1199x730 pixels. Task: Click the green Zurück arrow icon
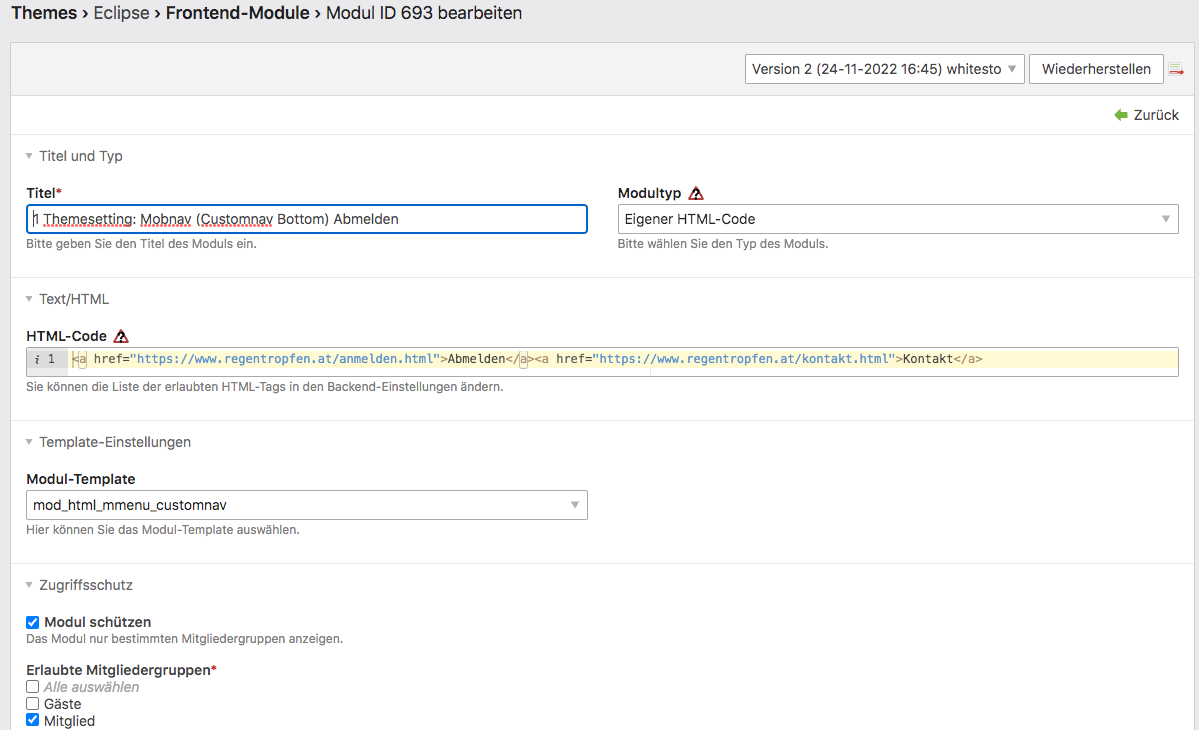click(x=1121, y=115)
